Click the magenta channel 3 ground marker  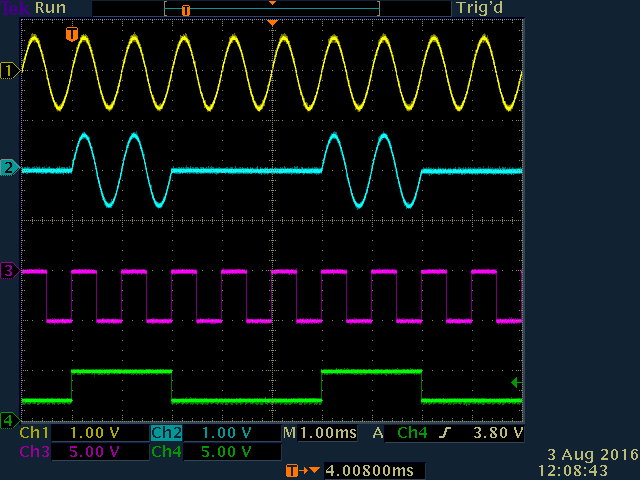pos(10,271)
